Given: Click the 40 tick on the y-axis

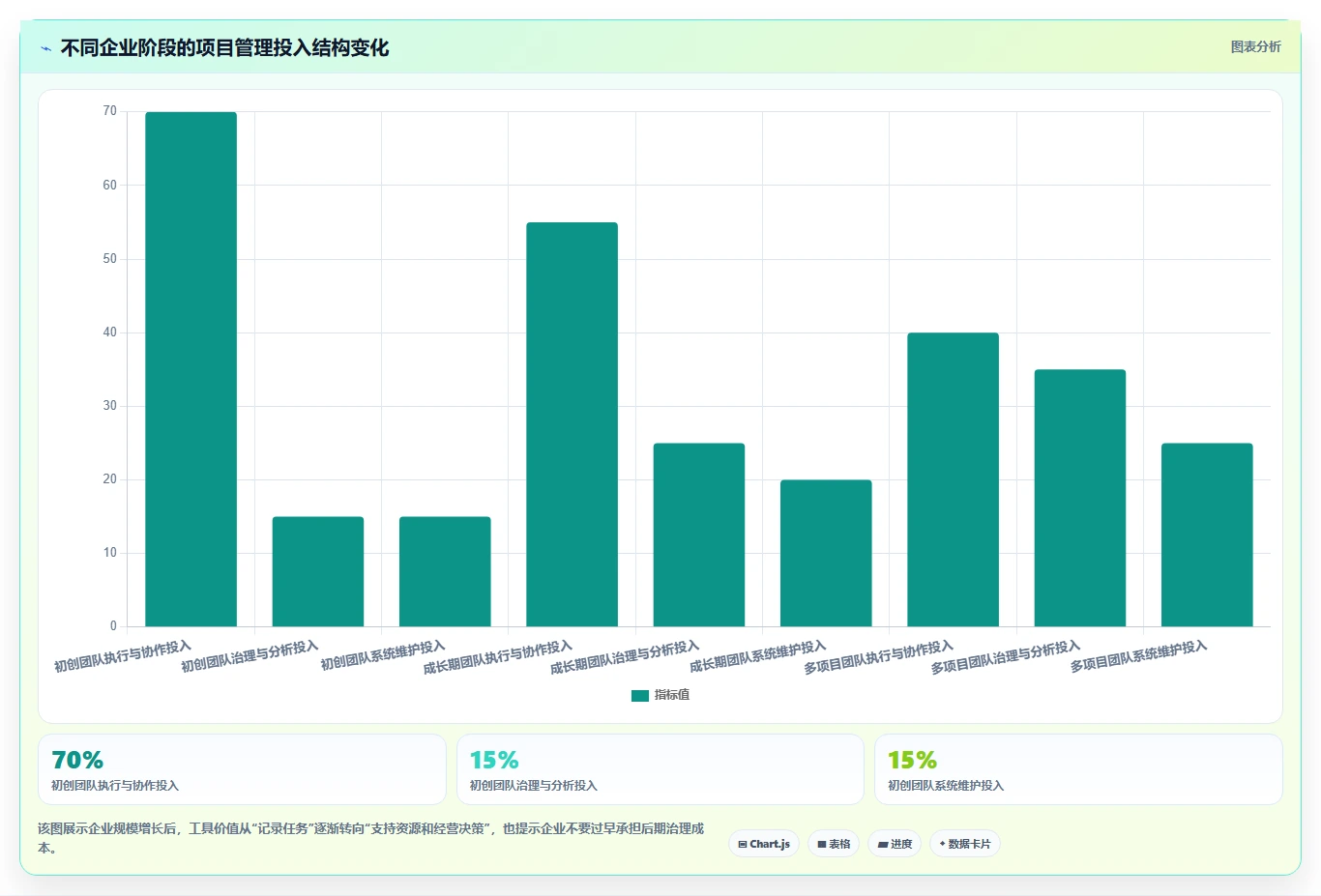Looking at the screenshot, I should pos(109,332).
